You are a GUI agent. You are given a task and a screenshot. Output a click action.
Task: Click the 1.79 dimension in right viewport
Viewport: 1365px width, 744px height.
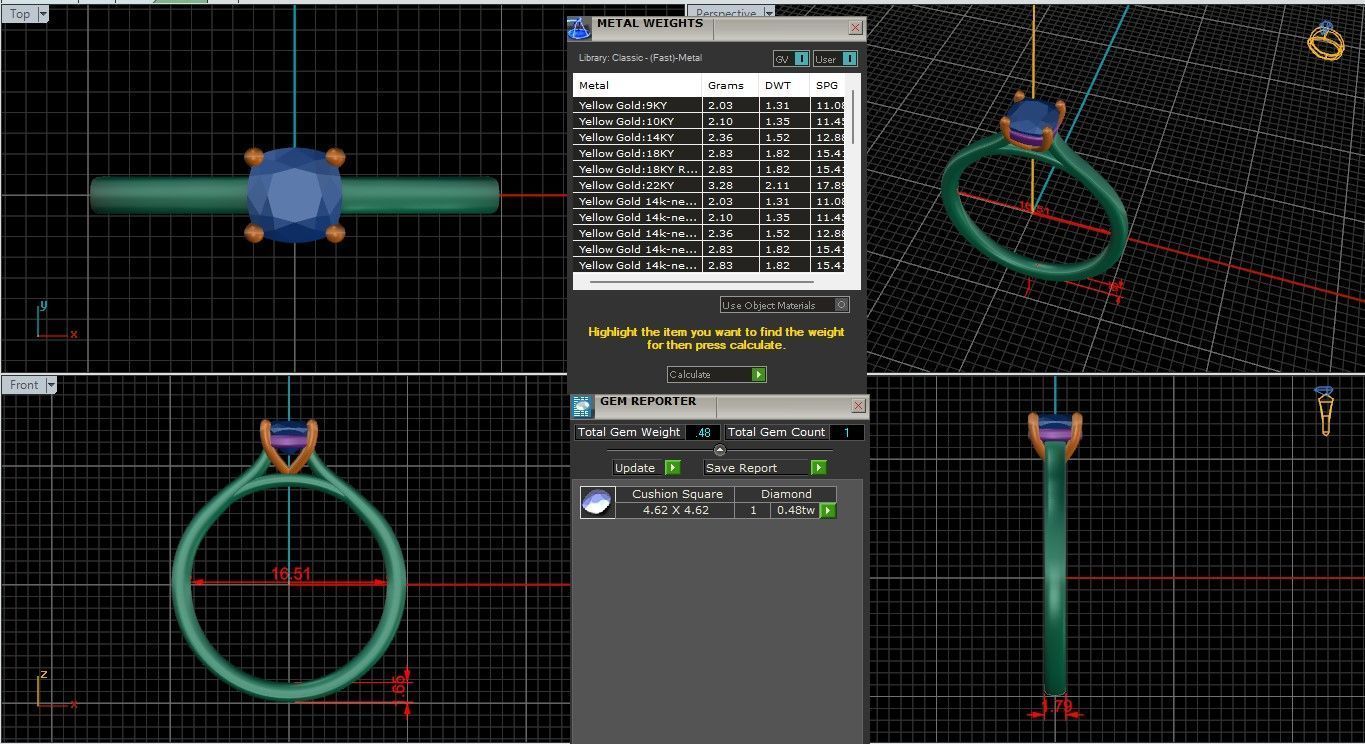click(1056, 706)
